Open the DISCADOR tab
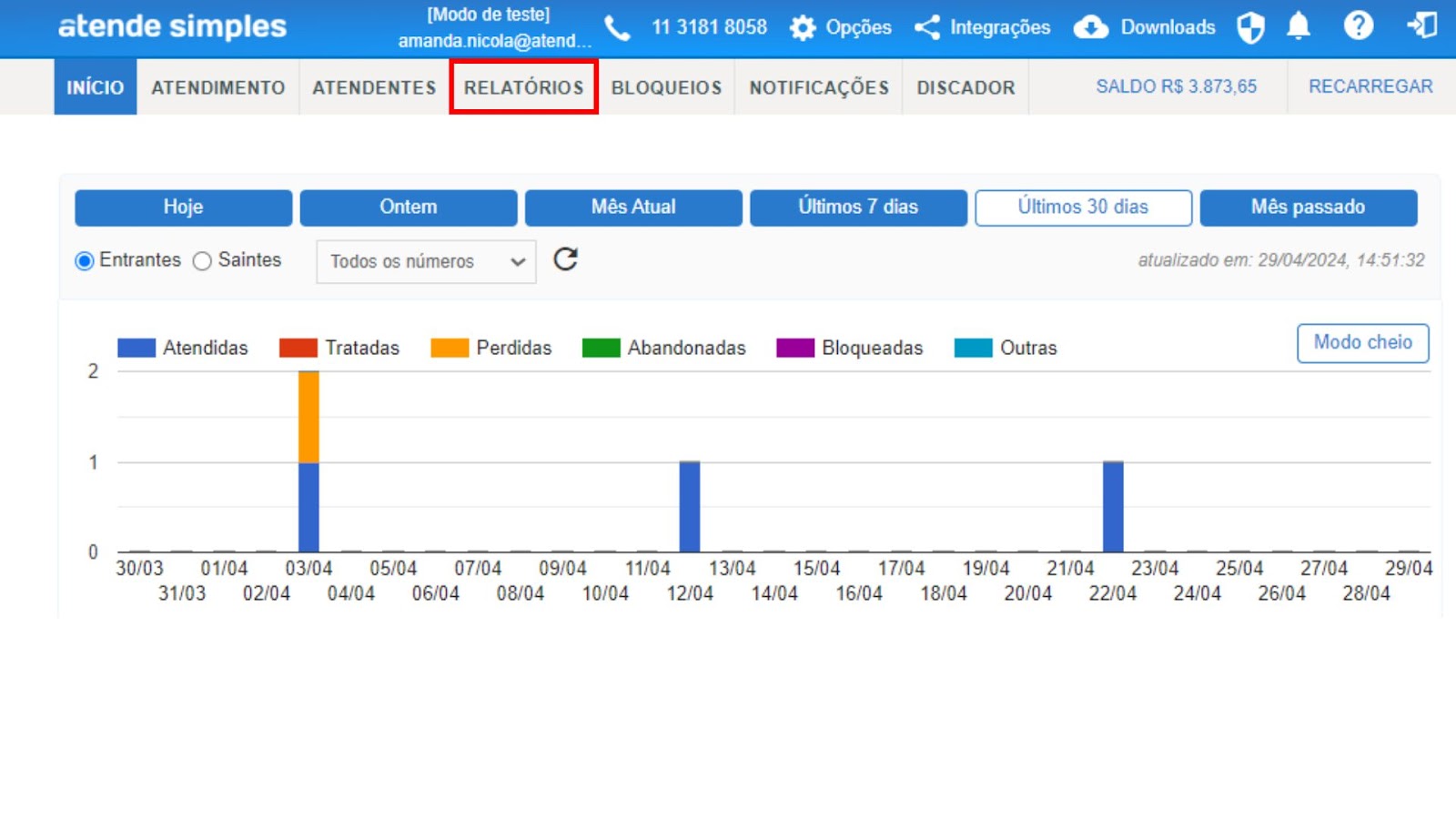Image resolution: width=1456 pixels, height=819 pixels. click(966, 87)
